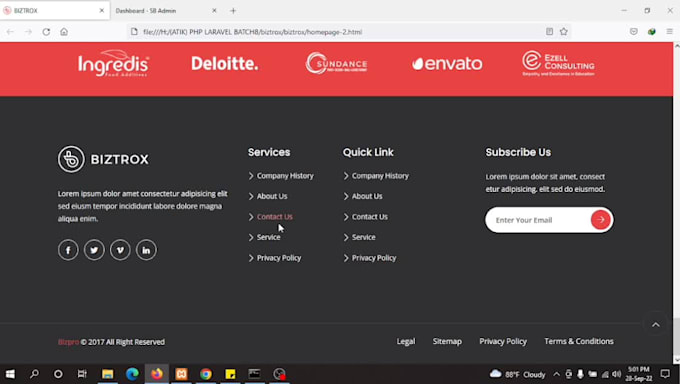
Task: Open Service link under Quick Link
Action: point(363,237)
